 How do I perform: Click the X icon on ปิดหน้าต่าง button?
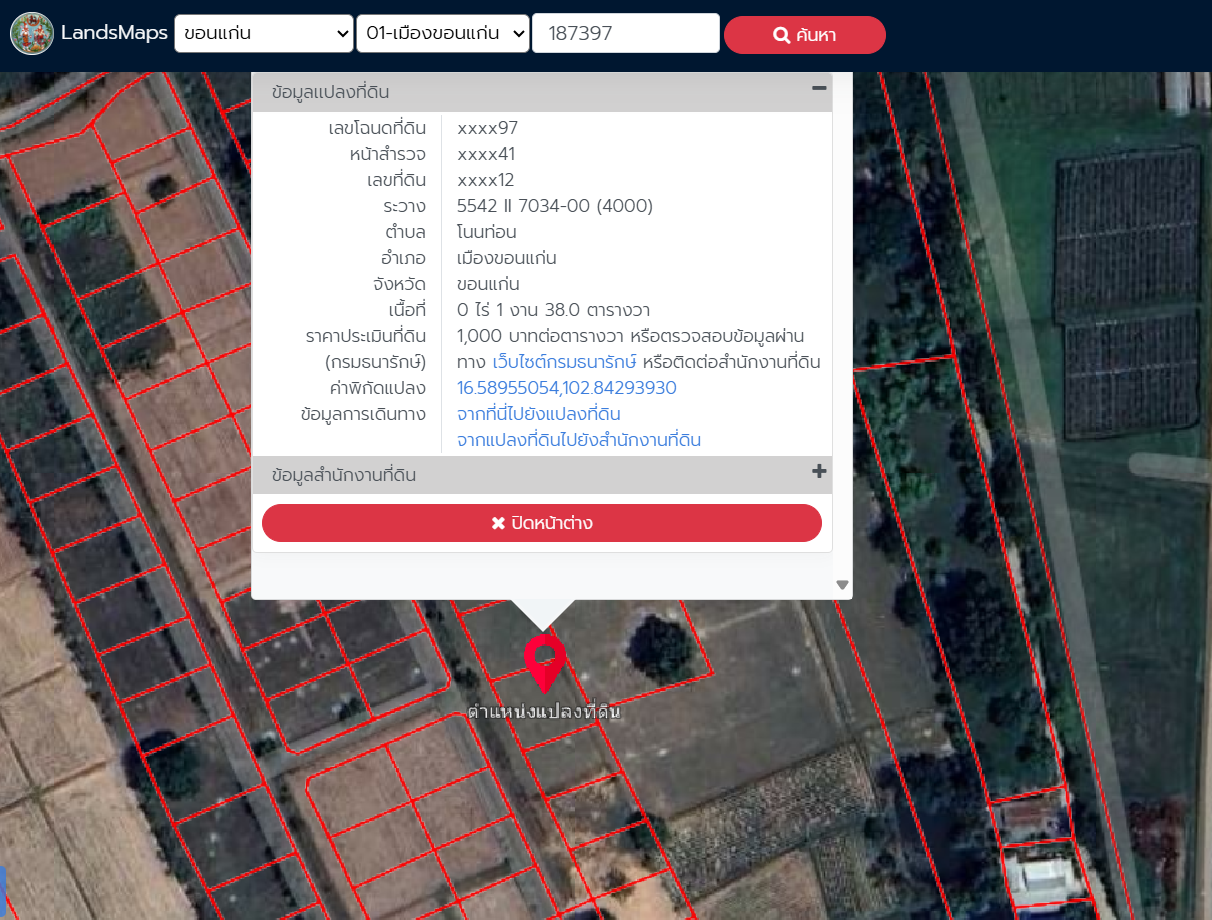(498, 524)
